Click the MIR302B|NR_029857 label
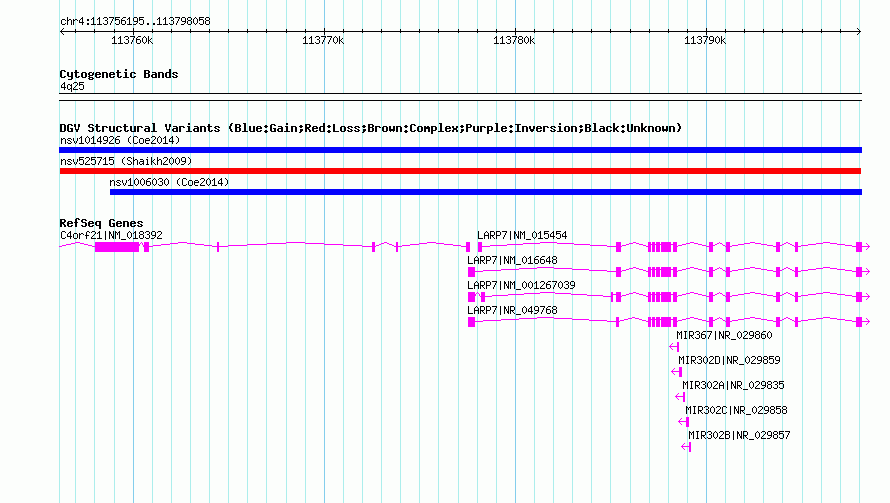The height and width of the screenshot is (503, 890). [x=739, y=435]
